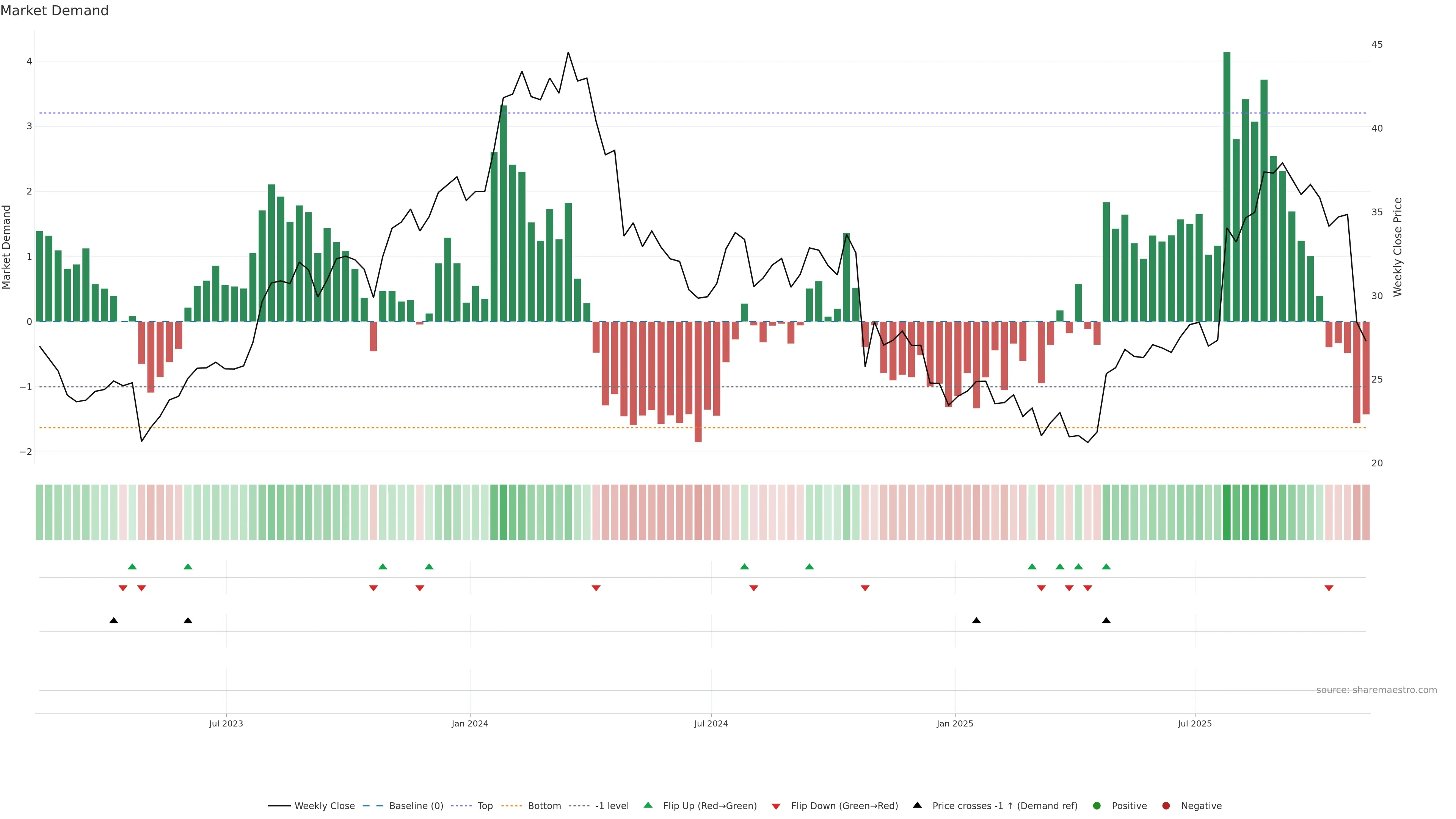This screenshot has width=1456, height=819.
Task: Click the rightmost red flip-down marker near late 2025
Action: pos(1329,588)
